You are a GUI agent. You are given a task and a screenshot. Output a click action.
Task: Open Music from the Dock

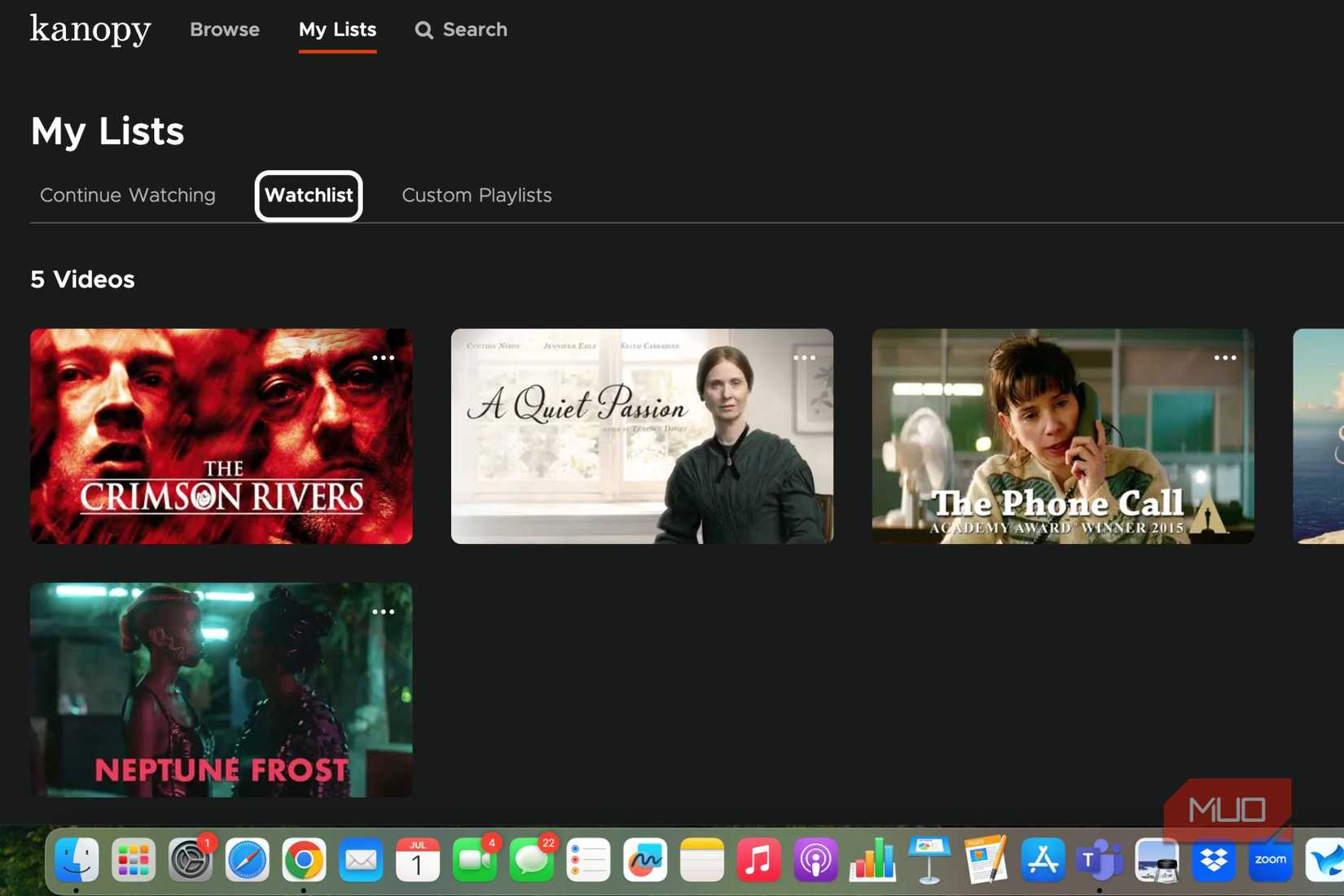click(759, 860)
